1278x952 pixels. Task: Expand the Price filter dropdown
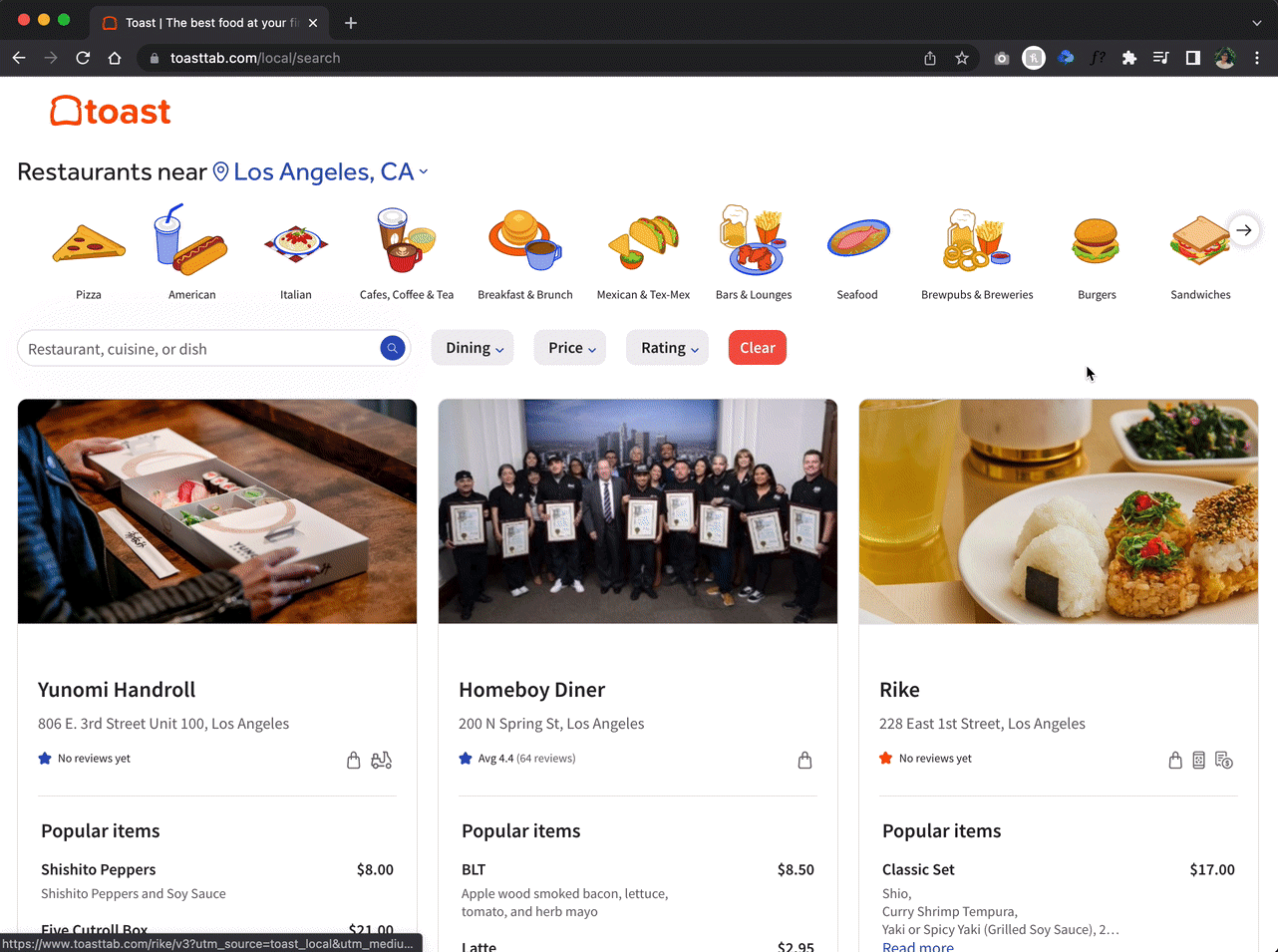(x=570, y=348)
